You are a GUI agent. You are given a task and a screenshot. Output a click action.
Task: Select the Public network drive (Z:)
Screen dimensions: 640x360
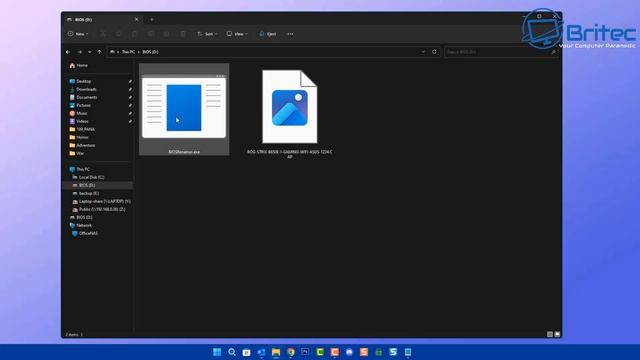click(99, 209)
